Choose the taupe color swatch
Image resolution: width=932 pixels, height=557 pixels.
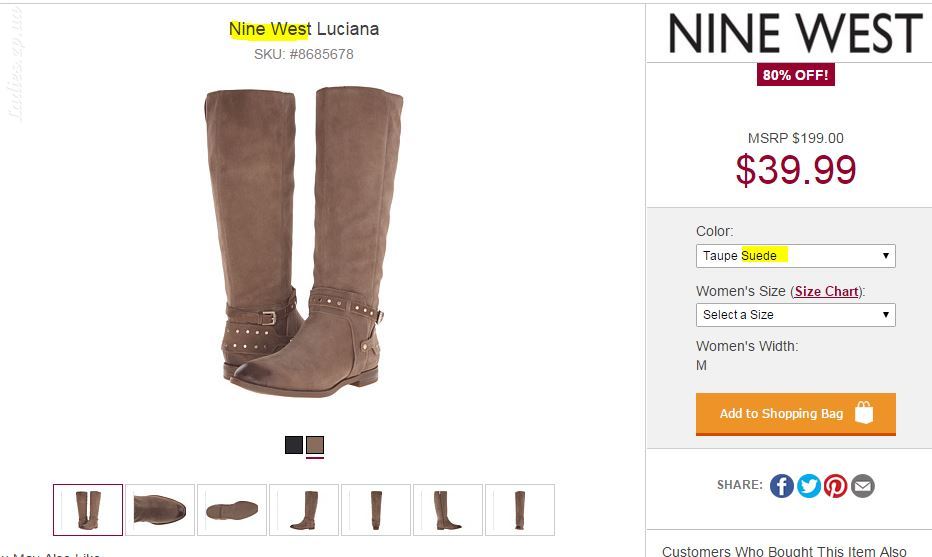coord(315,445)
